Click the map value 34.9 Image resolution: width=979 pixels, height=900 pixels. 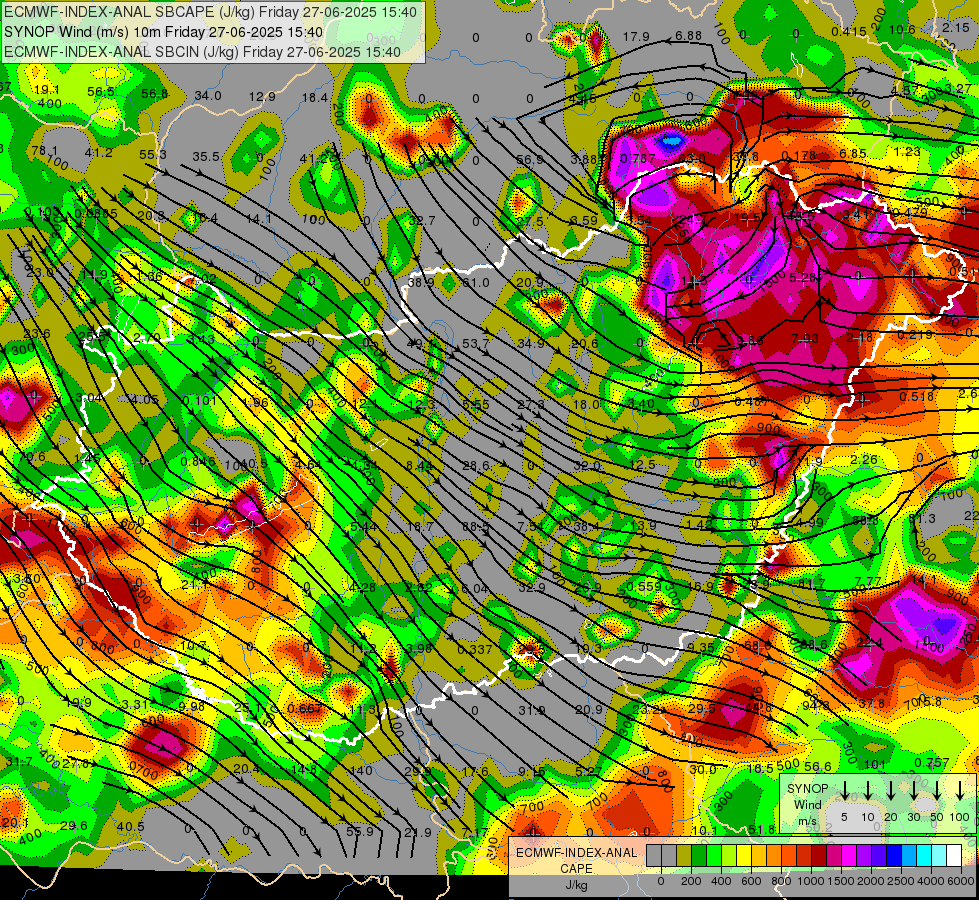(531, 344)
